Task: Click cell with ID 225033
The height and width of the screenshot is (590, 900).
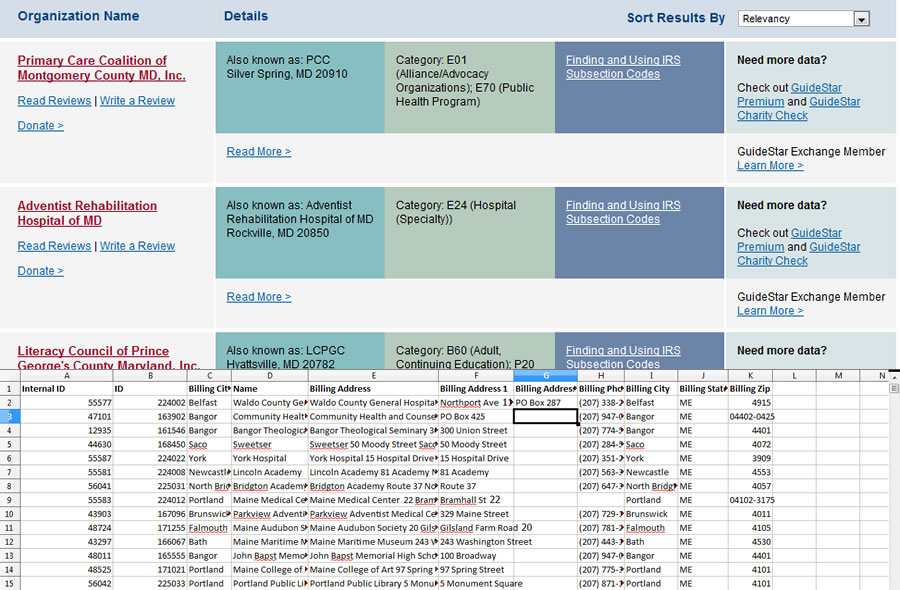Action: (x=150, y=584)
